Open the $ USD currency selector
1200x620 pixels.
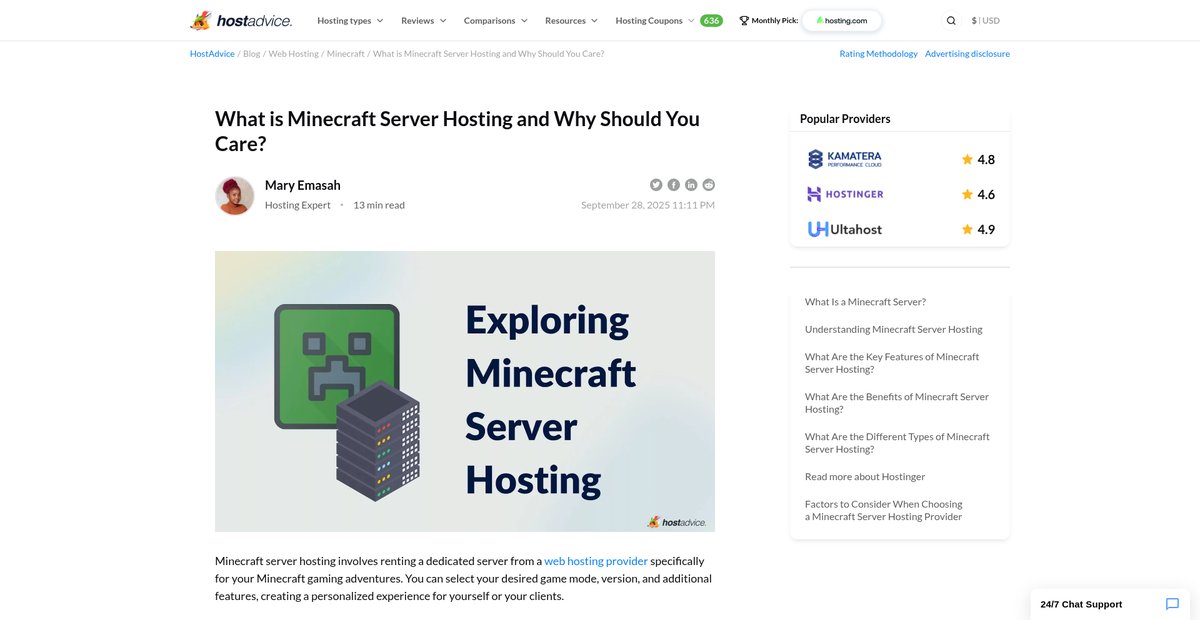(x=985, y=20)
